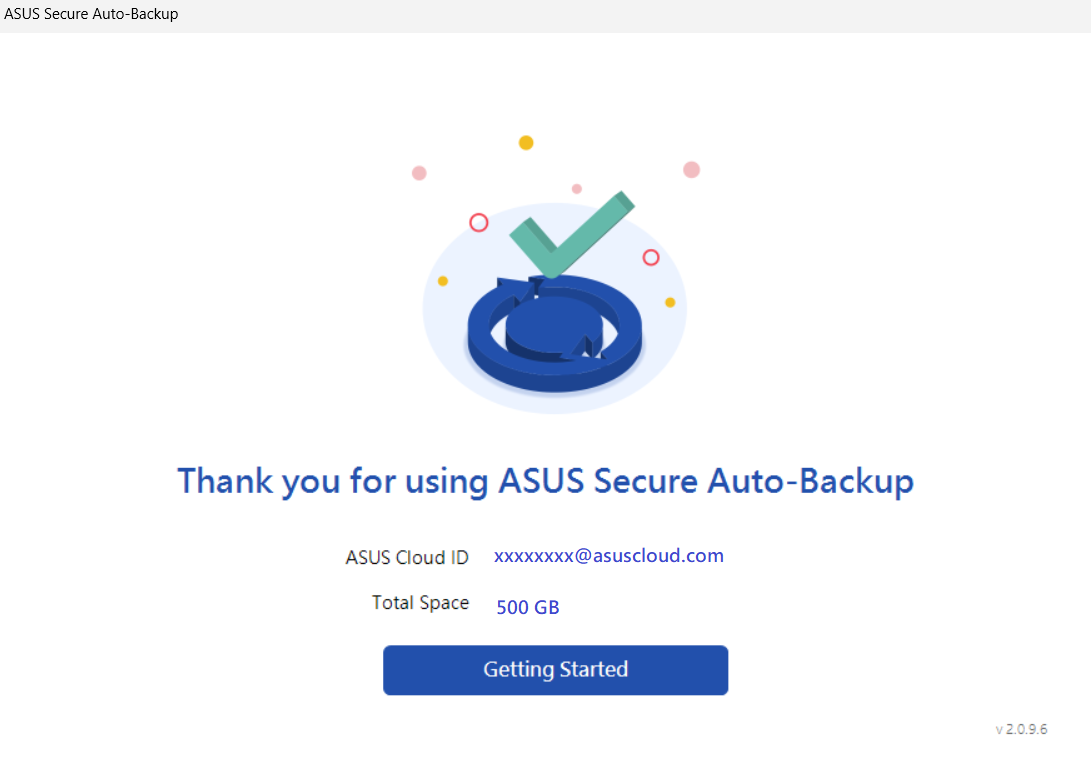This screenshot has width=1091, height=773.
Task: Click the ASUS Cloud ID label
Action: [407, 557]
